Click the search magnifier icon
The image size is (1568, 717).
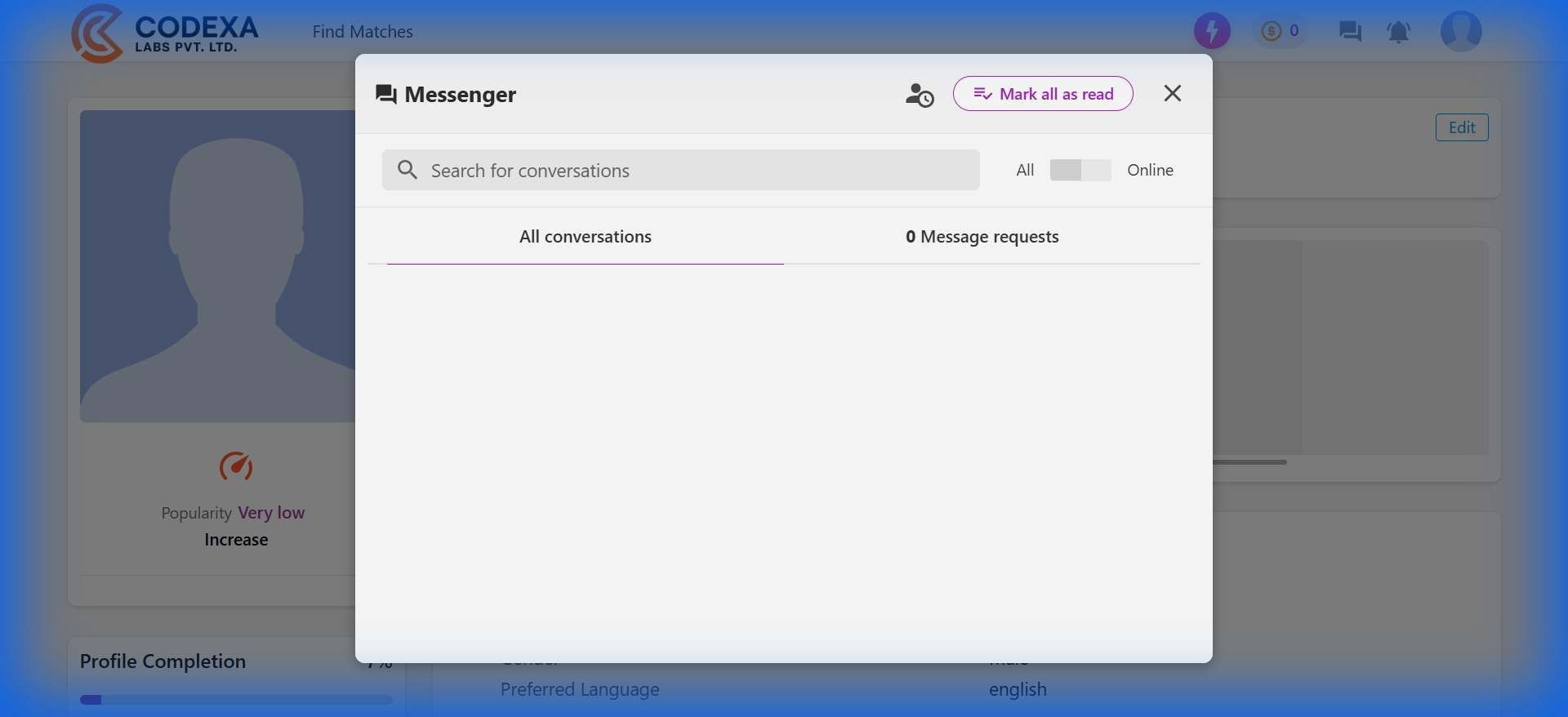coord(407,170)
